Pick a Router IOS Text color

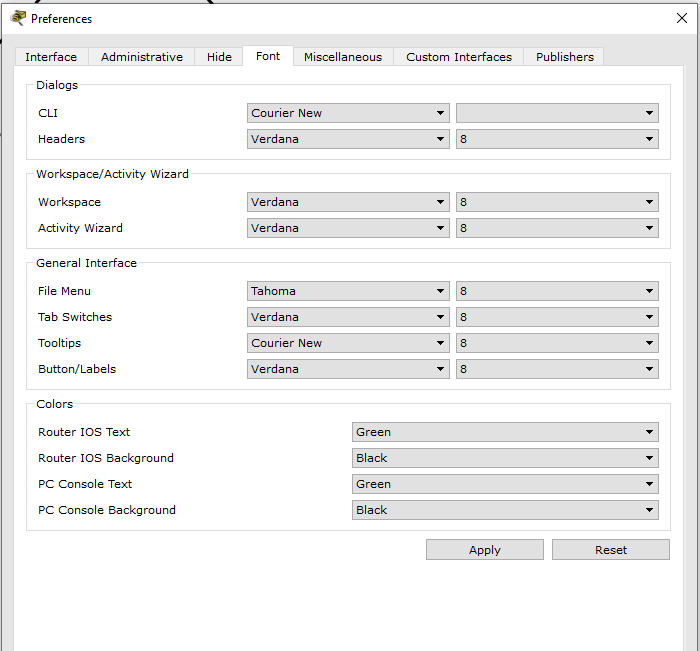pos(505,432)
